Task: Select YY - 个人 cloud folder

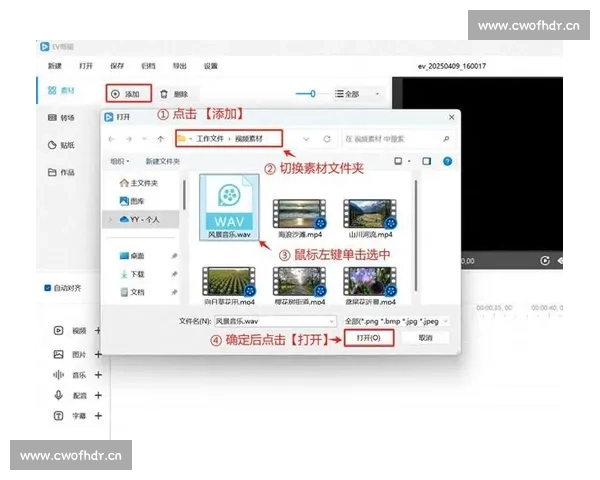Action: tap(140, 219)
